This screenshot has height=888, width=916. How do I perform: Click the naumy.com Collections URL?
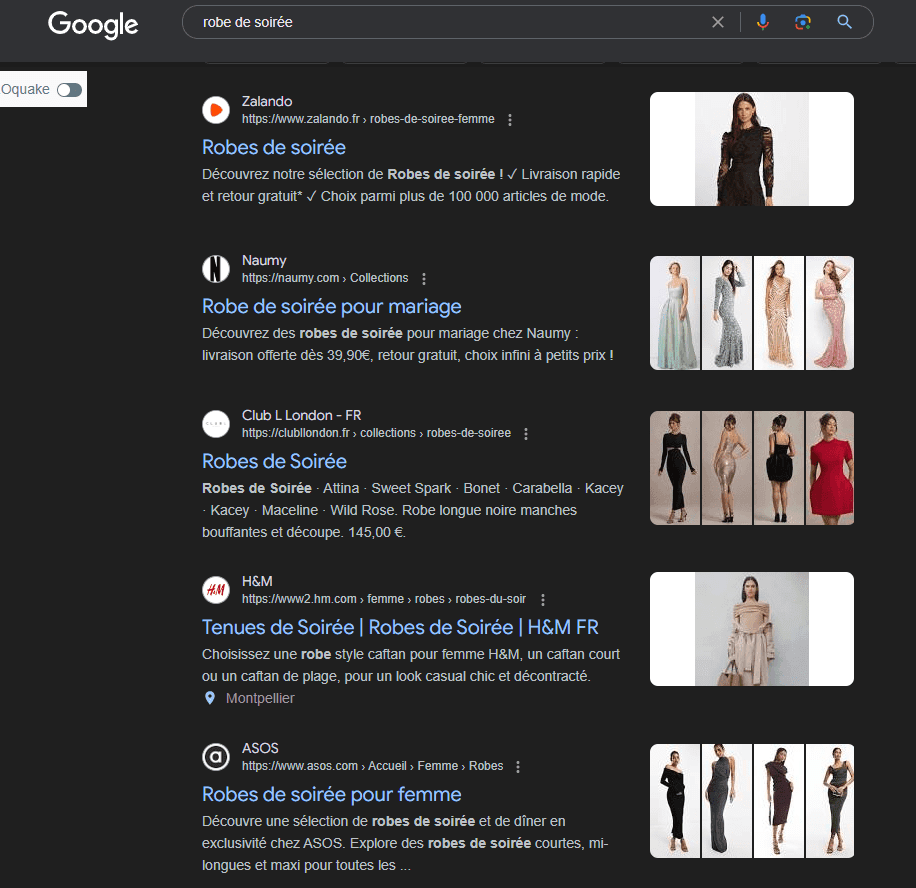pyautogui.click(x=325, y=278)
